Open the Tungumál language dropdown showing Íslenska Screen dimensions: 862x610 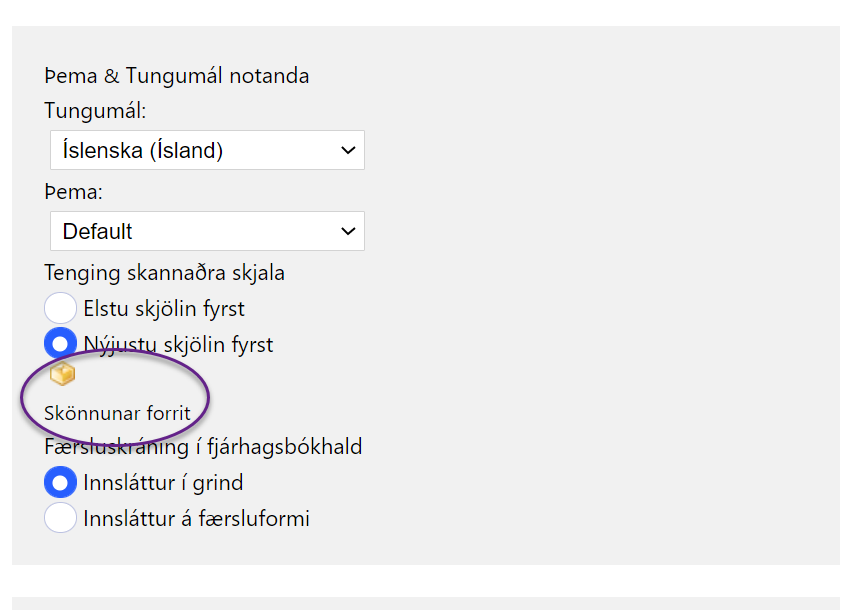tap(207, 150)
